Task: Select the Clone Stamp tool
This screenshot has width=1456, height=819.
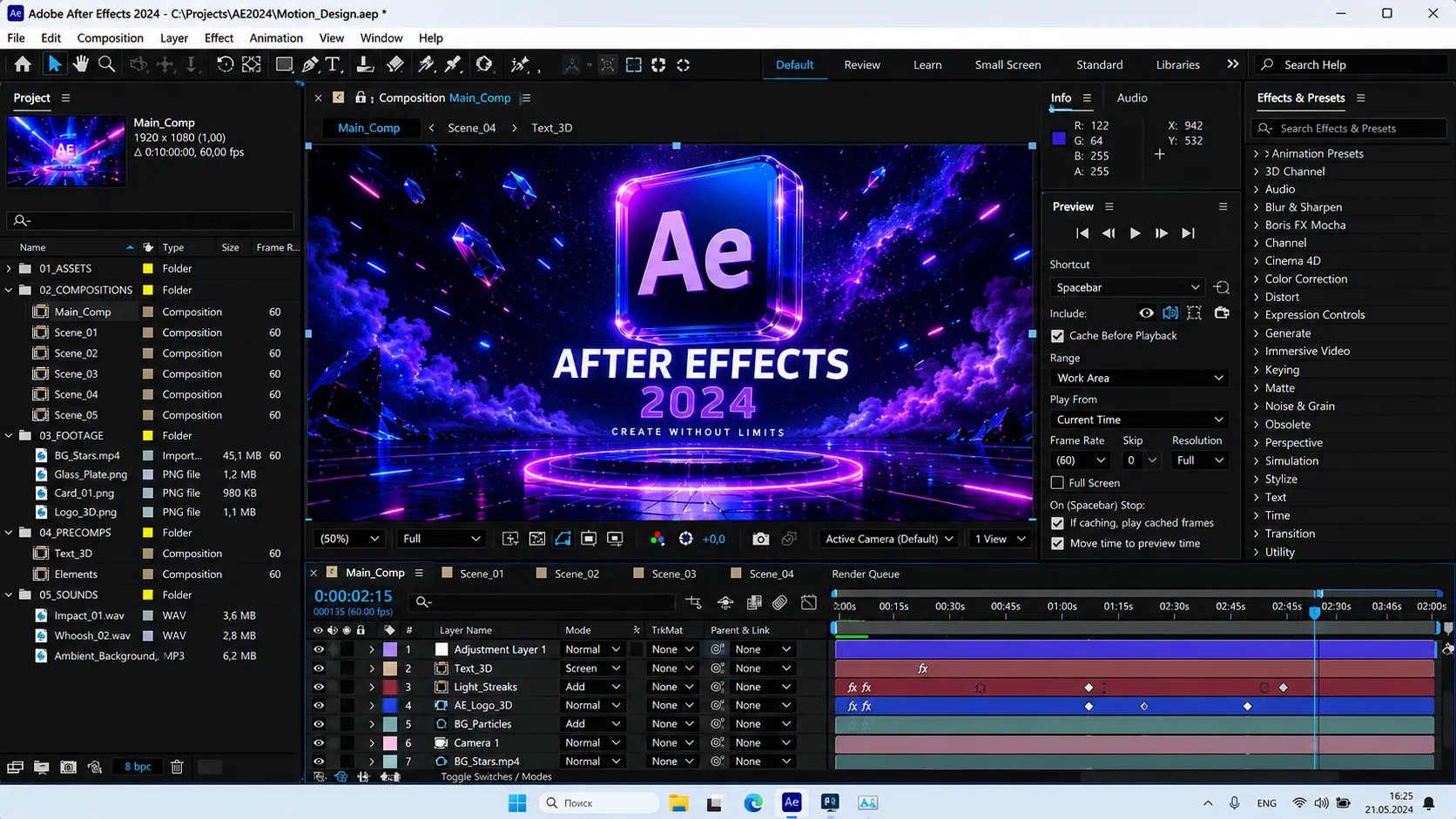Action: coord(366,64)
